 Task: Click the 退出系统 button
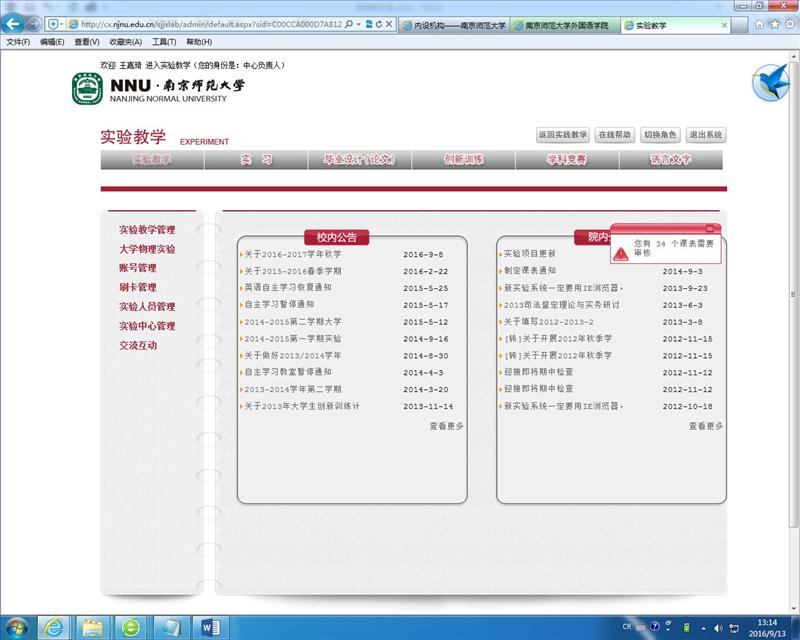pyautogui.click(x=705, y=135)
